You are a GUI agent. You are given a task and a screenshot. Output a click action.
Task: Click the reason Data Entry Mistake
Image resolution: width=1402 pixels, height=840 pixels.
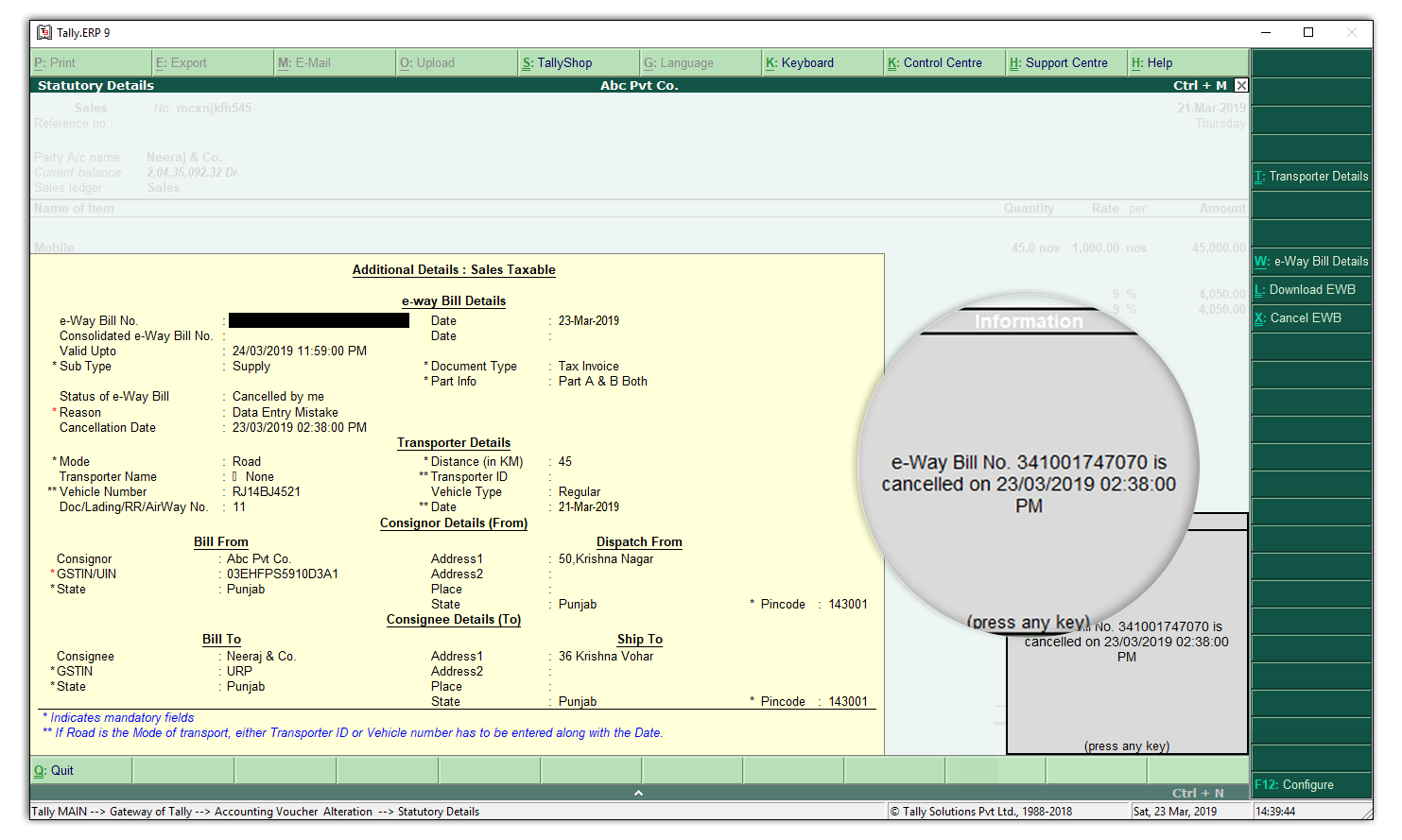point(286,412)
